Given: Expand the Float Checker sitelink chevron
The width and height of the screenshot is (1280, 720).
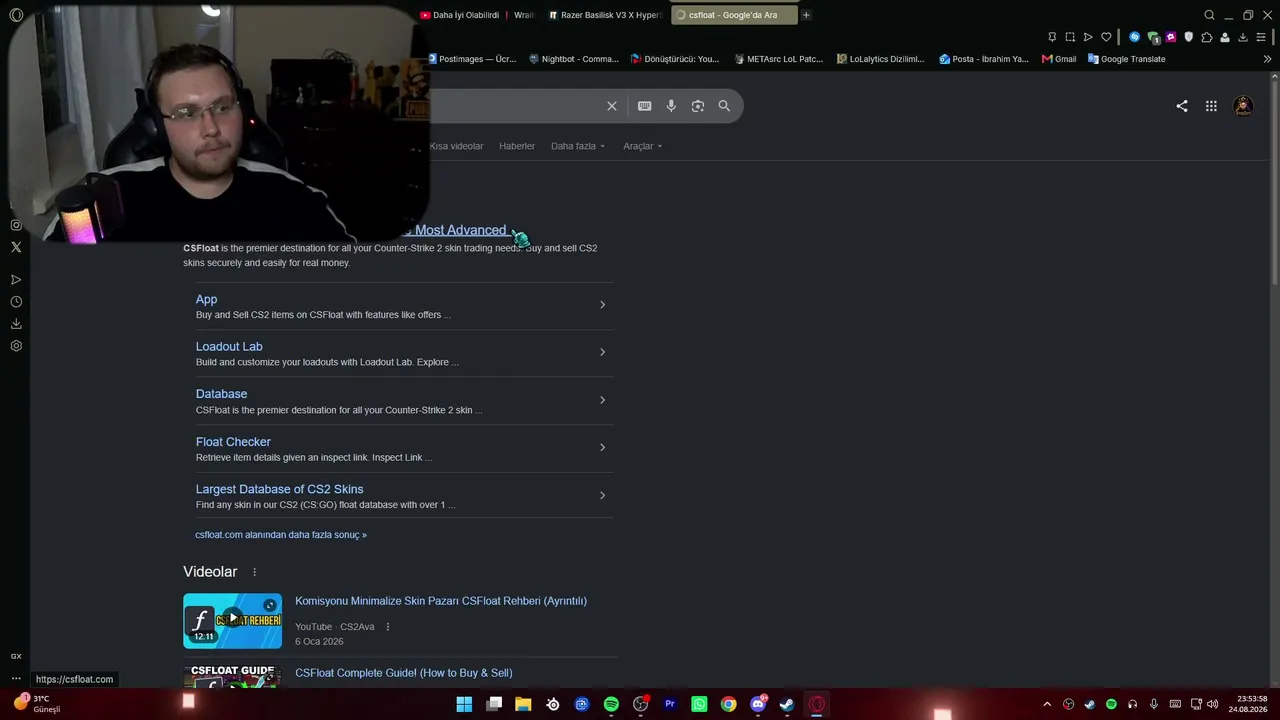Looking at the screenshot, I should coord(602,447).
